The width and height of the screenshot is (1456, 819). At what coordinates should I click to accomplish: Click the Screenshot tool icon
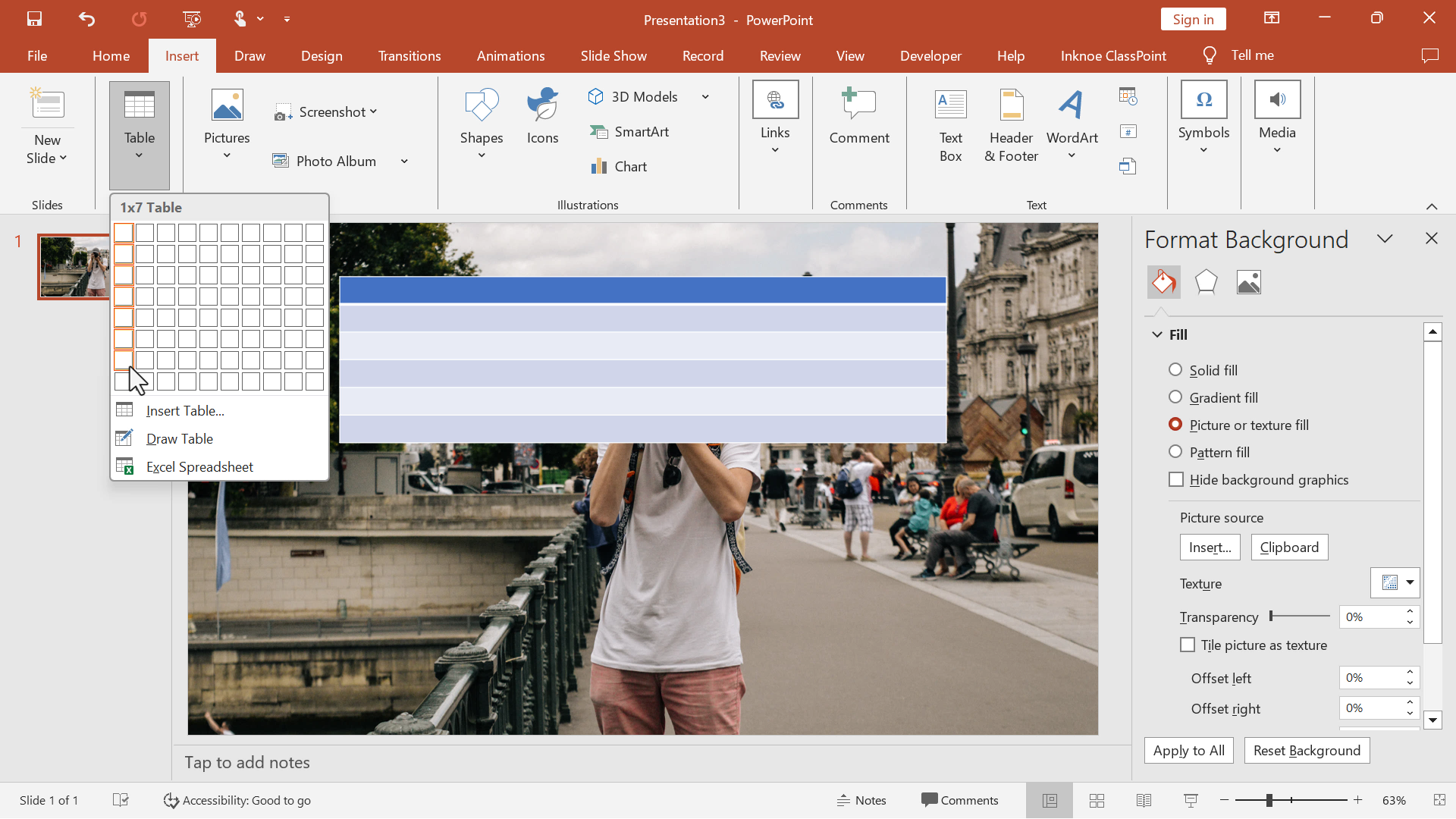click(284, 111)
